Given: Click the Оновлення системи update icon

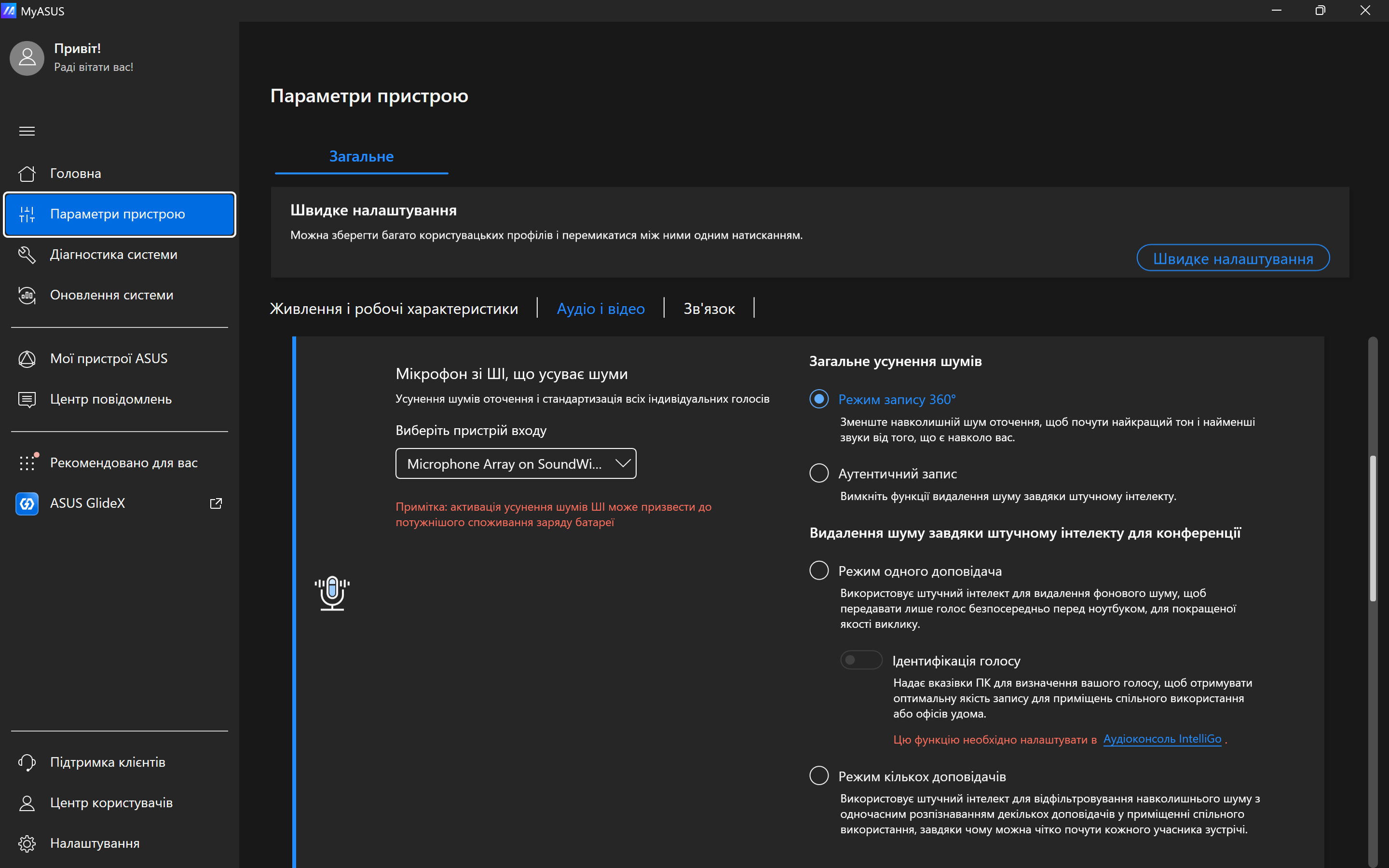Looking at the screenshot, I should (27, 295).
